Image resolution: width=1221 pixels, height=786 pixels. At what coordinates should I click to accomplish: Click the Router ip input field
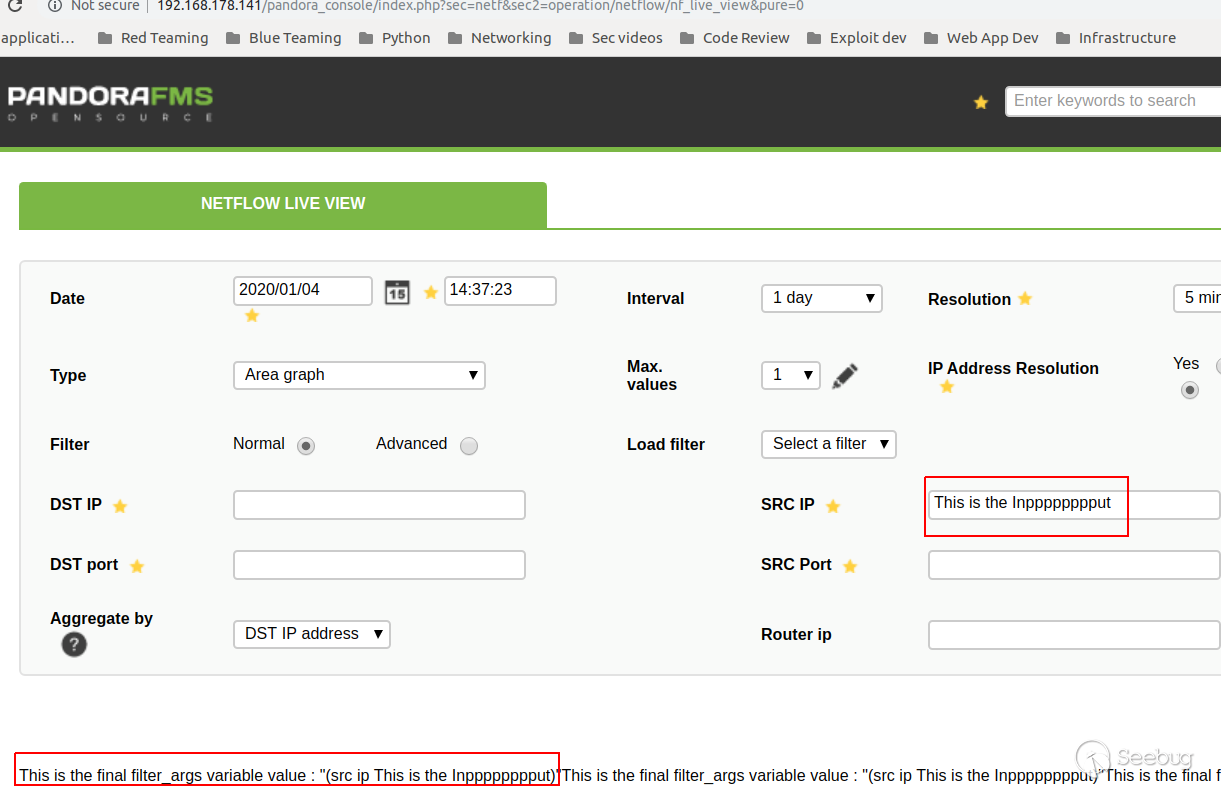coord(1074,635)
